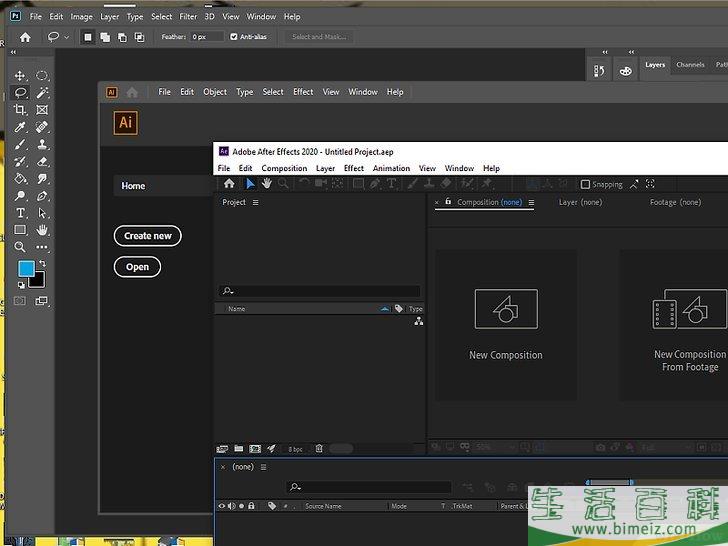The height and width of the screenshot is (546, 728).
Task: Switch to the Channels tab in Photoshop
Action: coord(690,65)
